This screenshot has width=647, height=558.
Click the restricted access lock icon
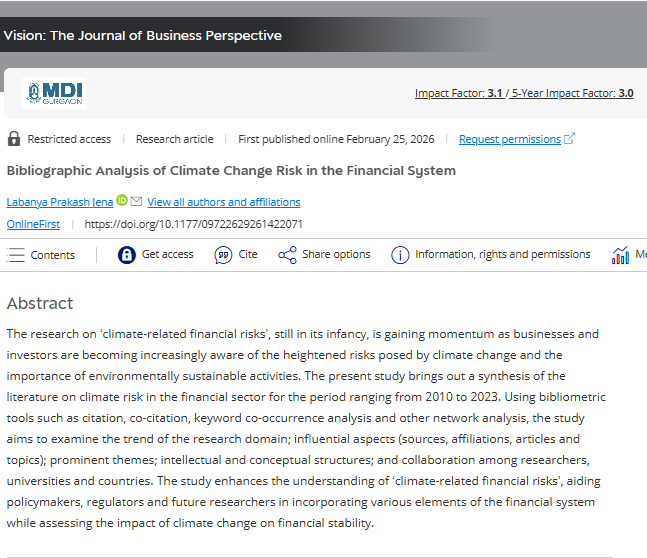tap(14, 139)
